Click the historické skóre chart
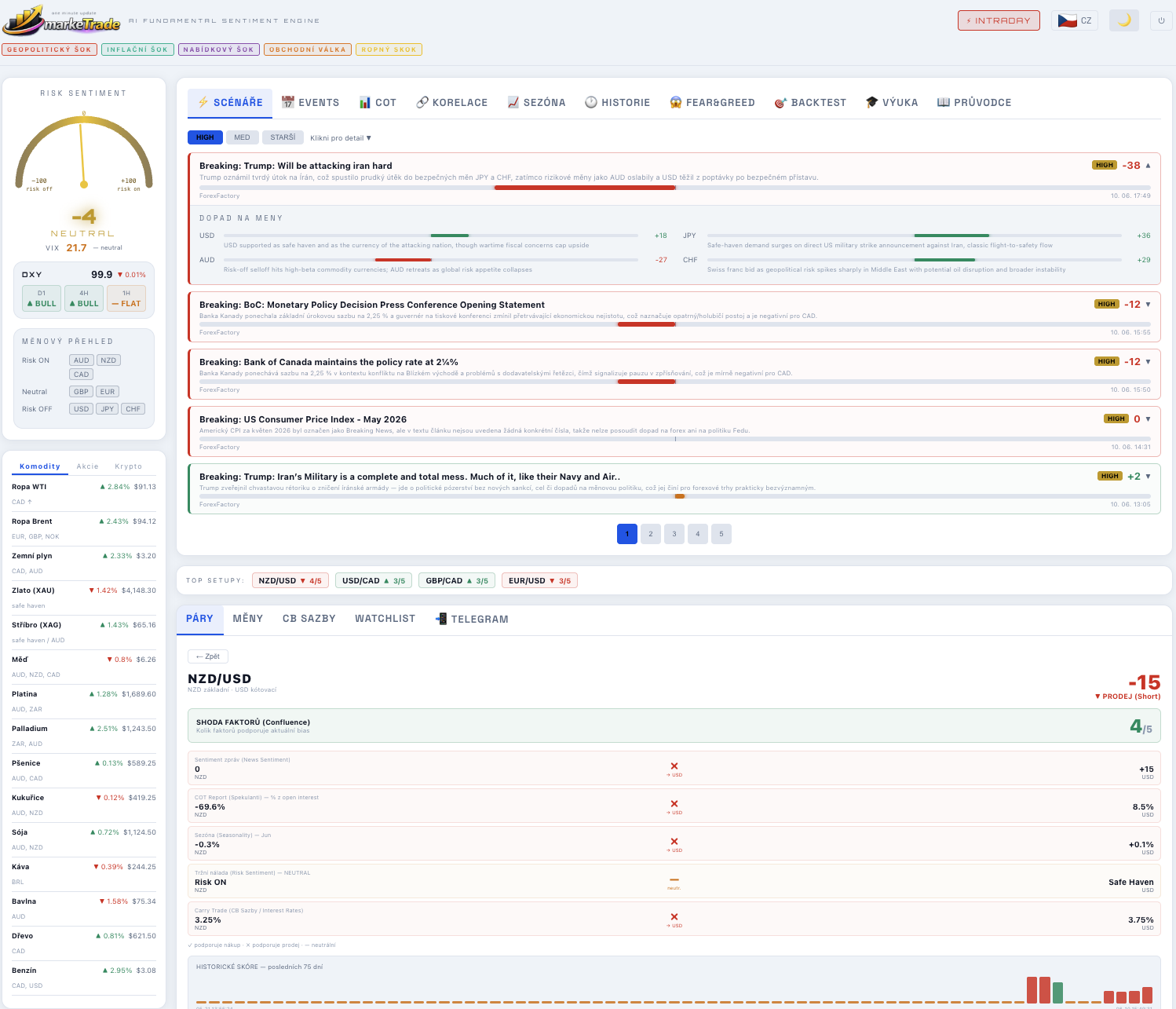The width and height of the screenshot is (1176, 1009). click(674, 983)
